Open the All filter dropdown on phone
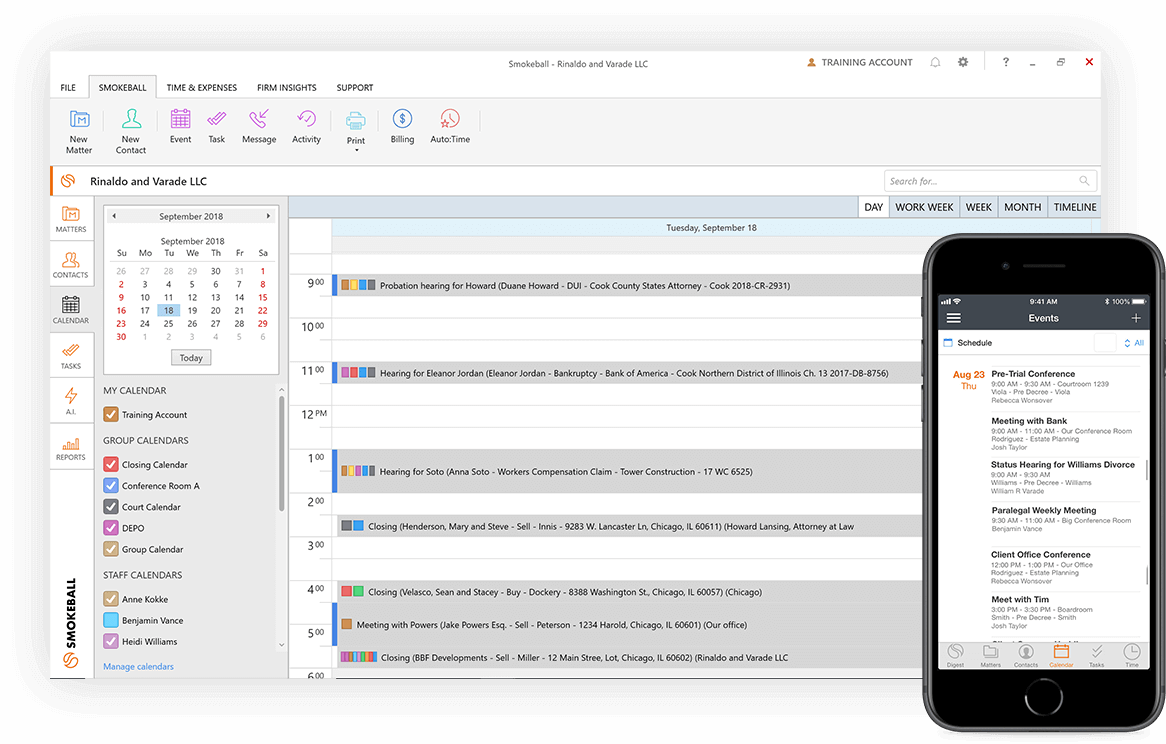1166x744 pixels. pos(1133,343)
